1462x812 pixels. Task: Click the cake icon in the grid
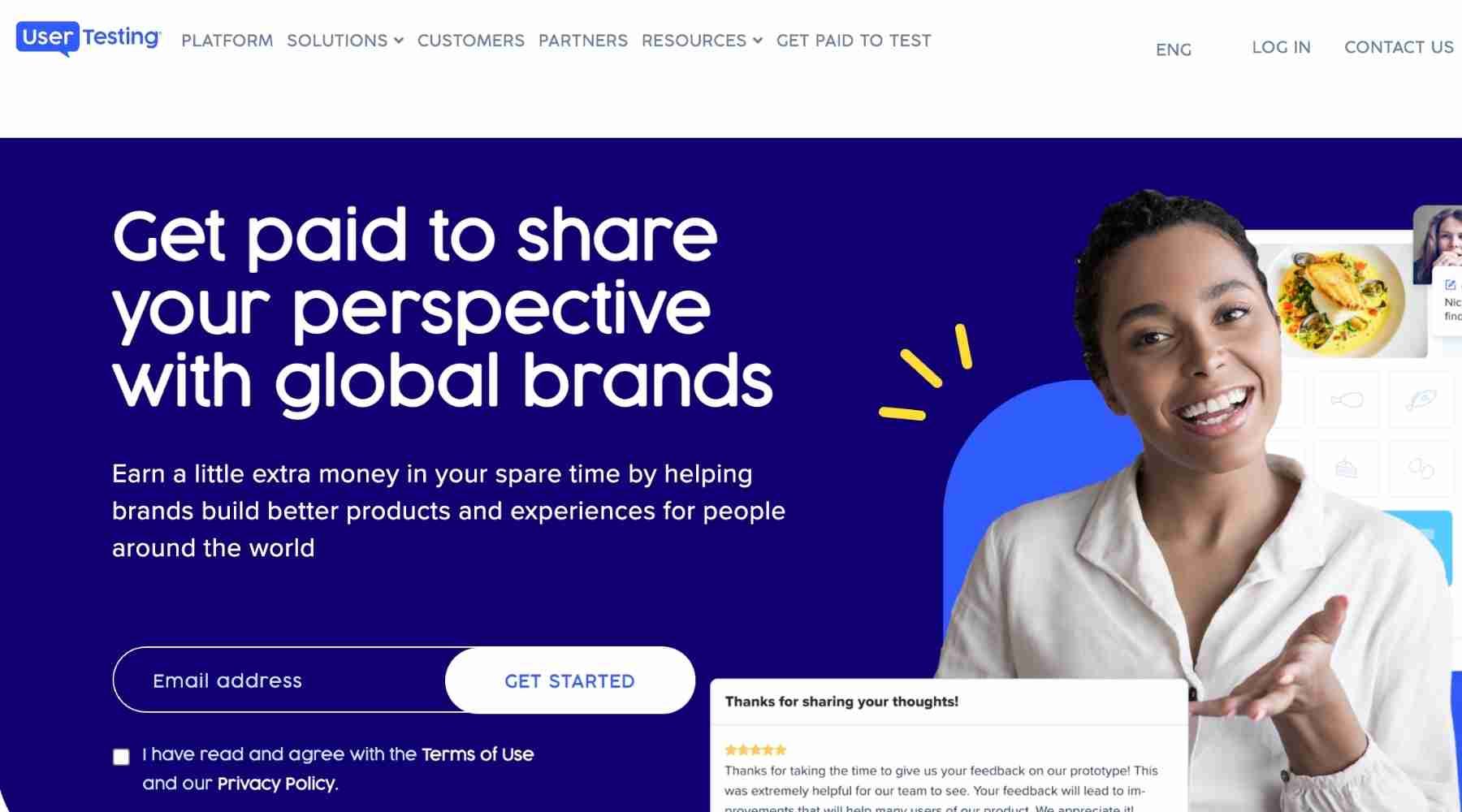point(1346,469)
